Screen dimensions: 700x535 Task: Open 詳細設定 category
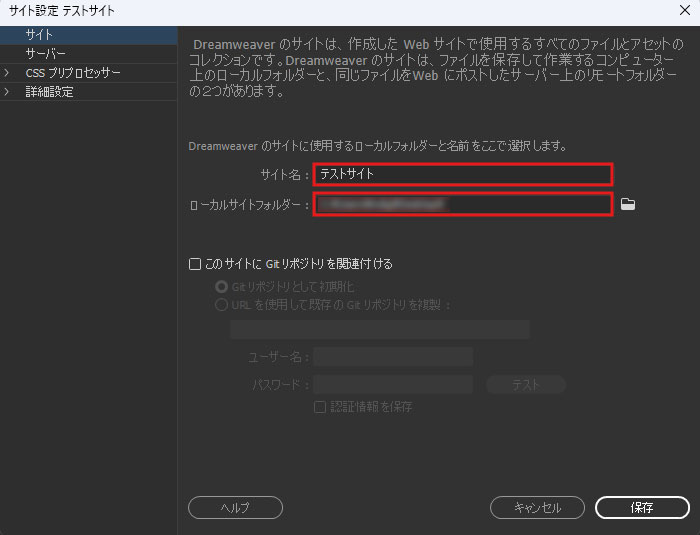click(x=88, y=92)
